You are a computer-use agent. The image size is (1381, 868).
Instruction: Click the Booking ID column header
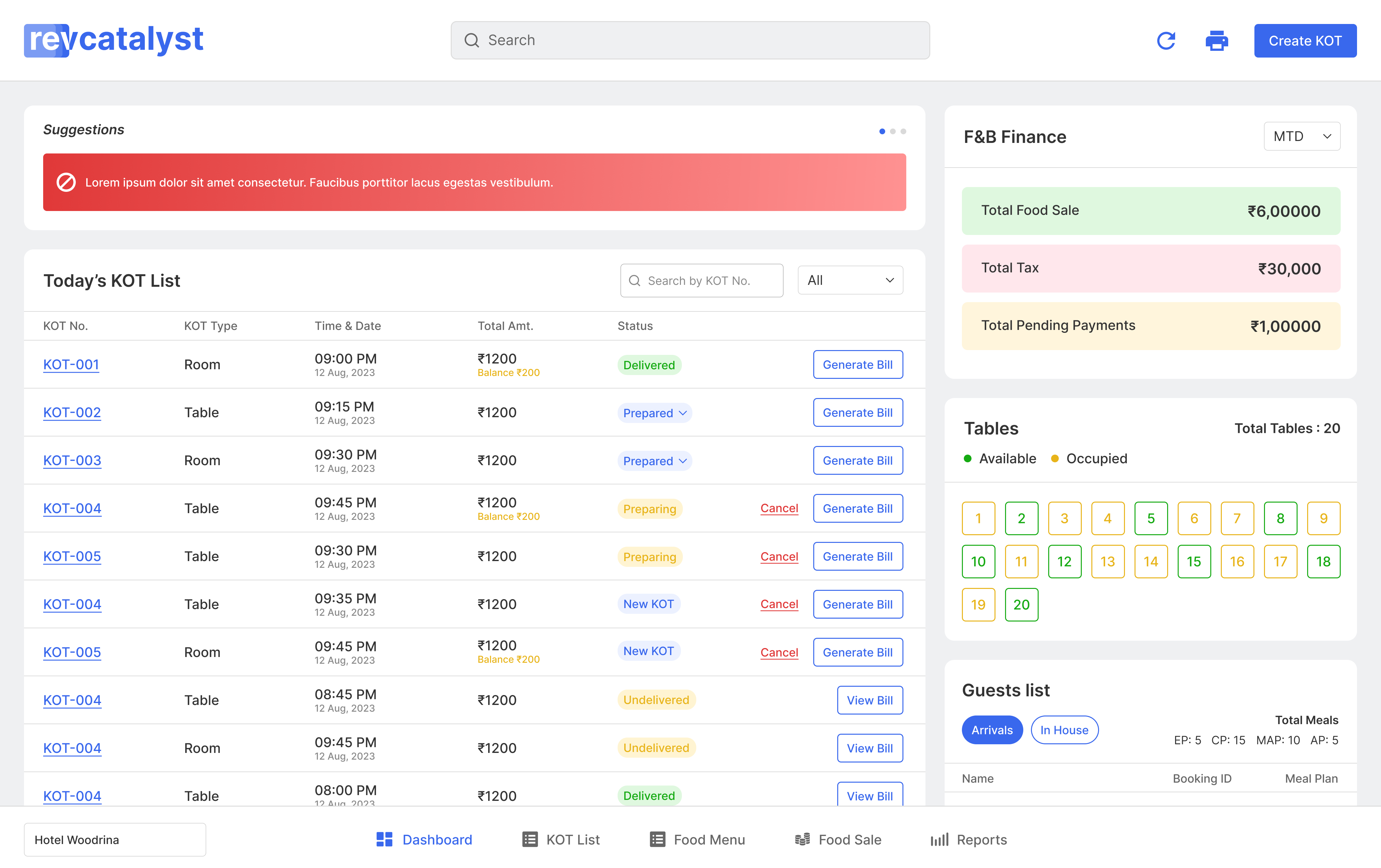coord(1202,778)
